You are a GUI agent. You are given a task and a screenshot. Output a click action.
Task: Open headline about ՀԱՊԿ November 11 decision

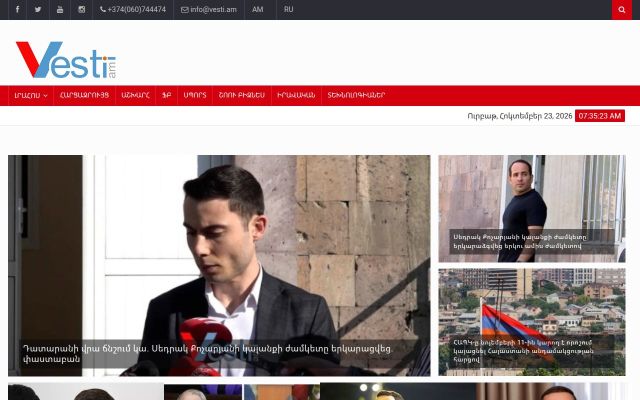tap(523, 351)
